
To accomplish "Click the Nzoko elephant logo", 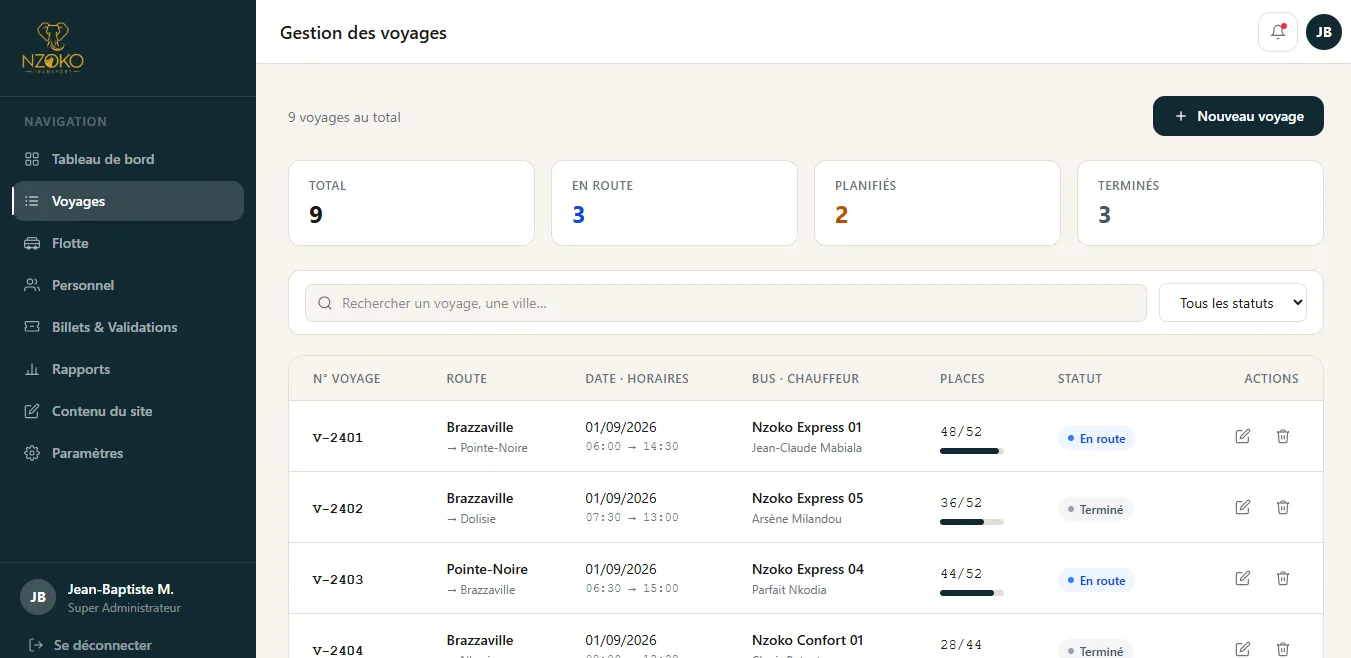I will 53,48.
